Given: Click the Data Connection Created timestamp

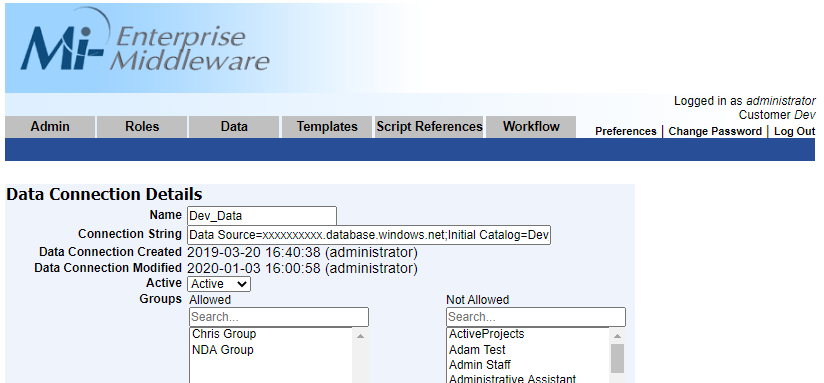Looking at the screenshot, I should coord(302,253).
